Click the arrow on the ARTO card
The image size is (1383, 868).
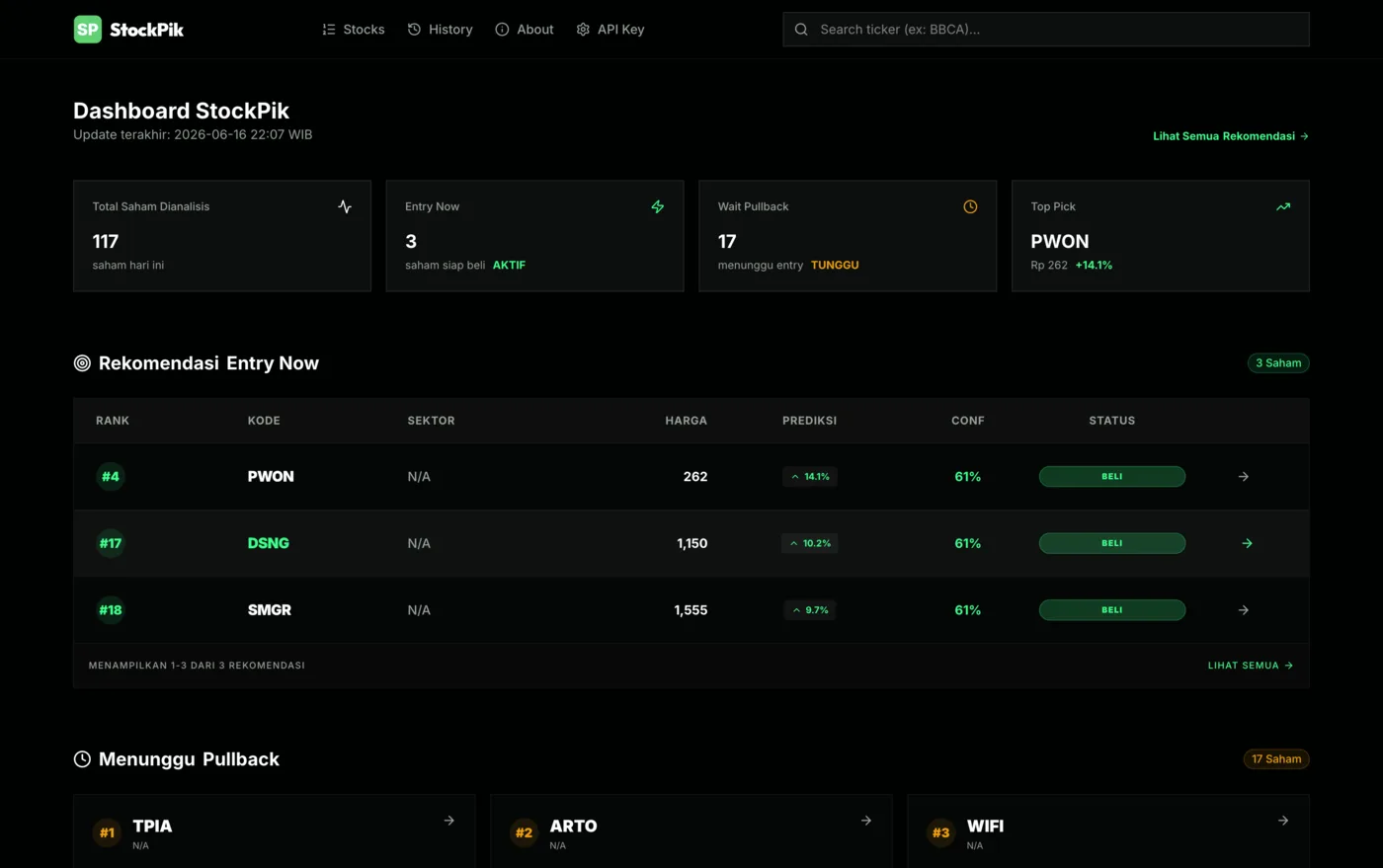pyautogui.click(x=866, y=821)
